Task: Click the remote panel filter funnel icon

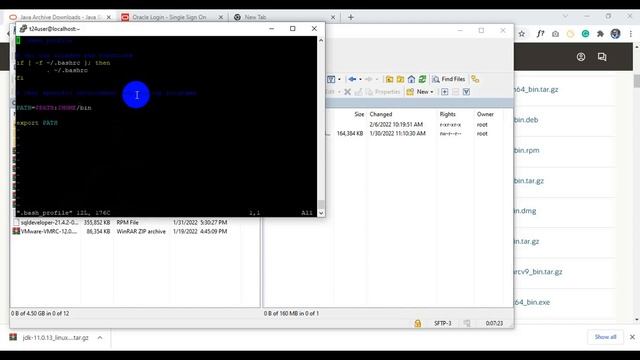Action: click(466, 92)
